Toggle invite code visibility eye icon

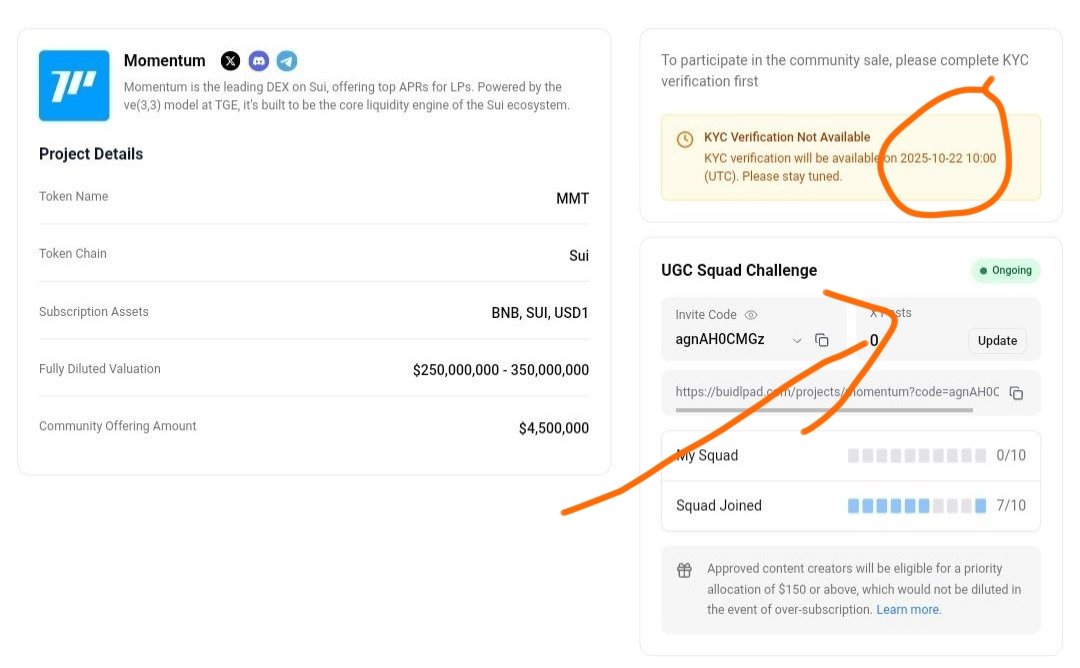pyautogui.click(x=751, y=315)
